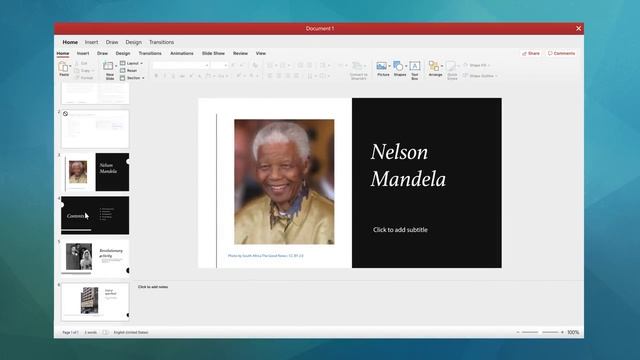Click the Paste clipboard icon

(x=63, y=67)
